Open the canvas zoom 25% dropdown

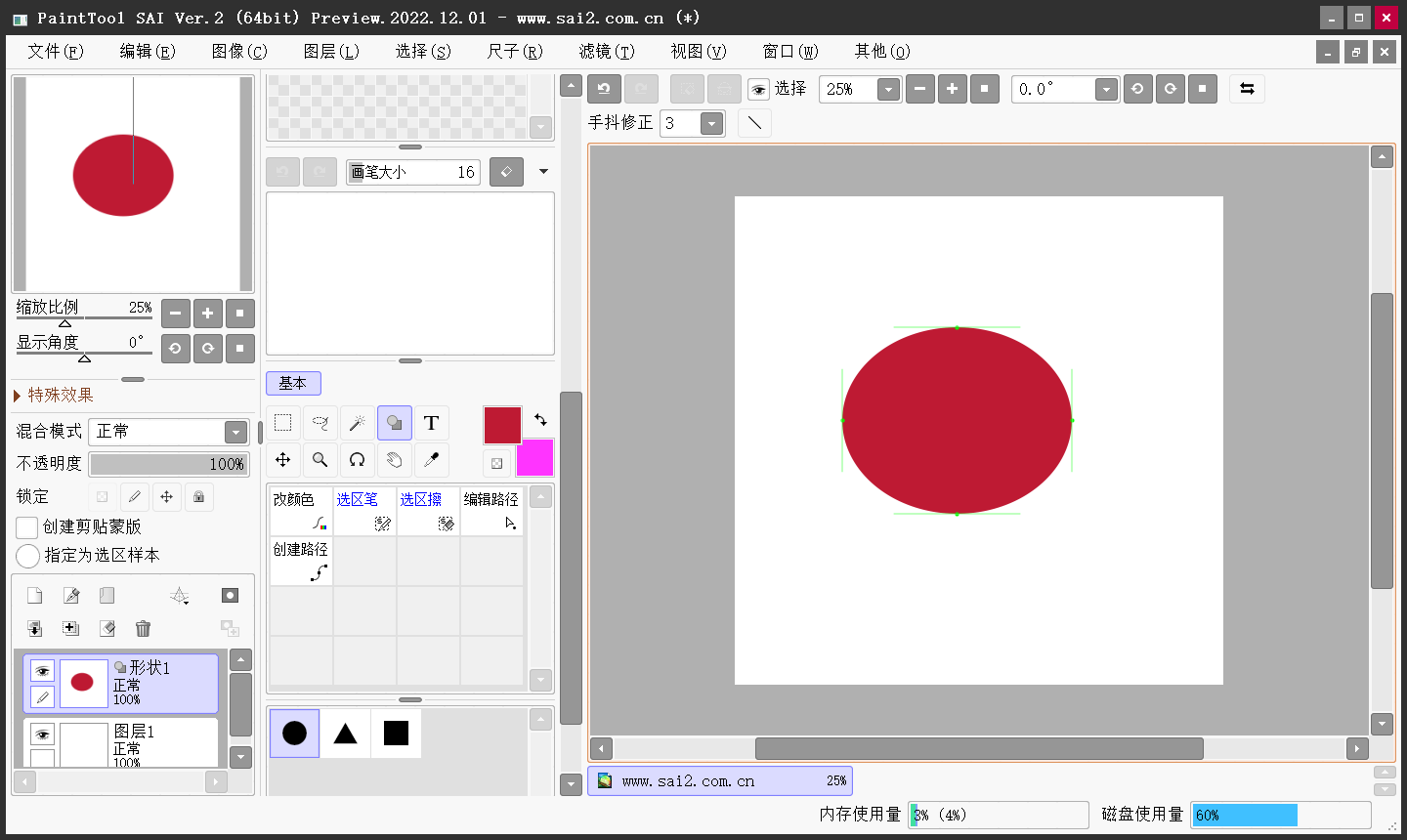click(888, 90)
